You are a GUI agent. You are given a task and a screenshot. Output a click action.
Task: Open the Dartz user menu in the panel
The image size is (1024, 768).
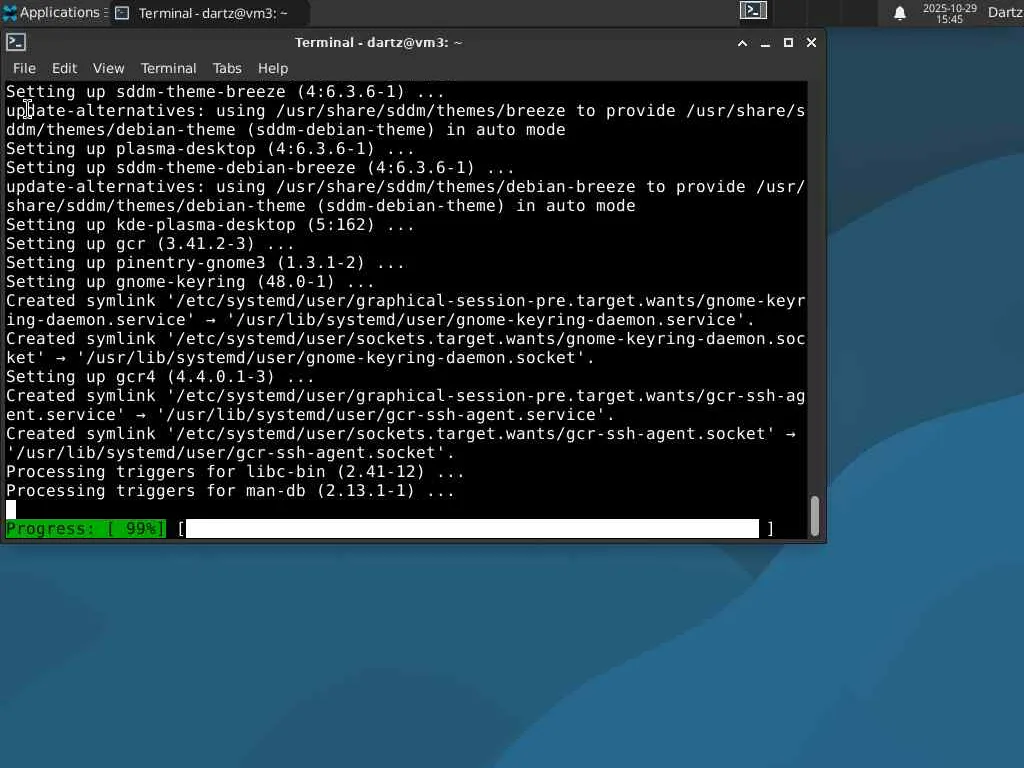(x=1005, y=12)
